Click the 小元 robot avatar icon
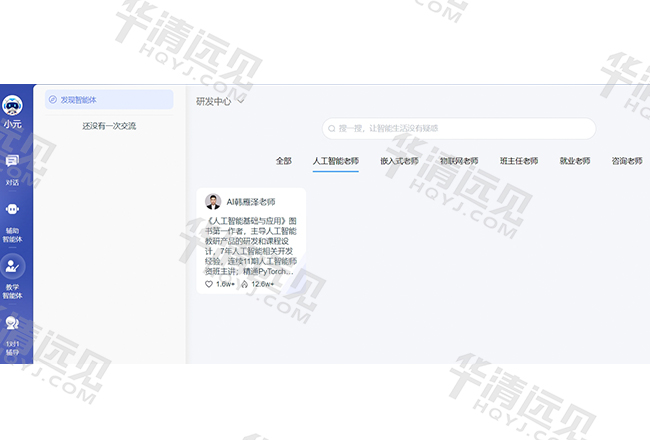Image resolution: width=650 pixels, height=440 pixels. (13, 106)
